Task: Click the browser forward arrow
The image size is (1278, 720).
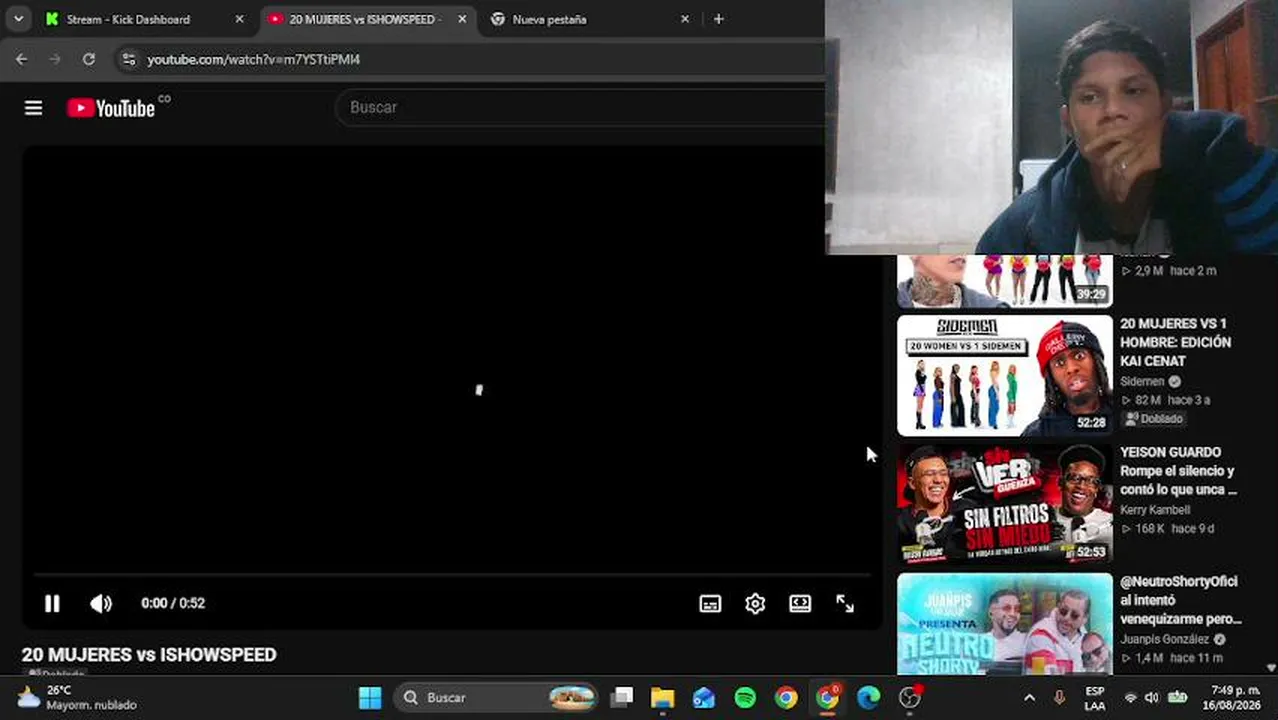Action: click(x=55, y=60)
